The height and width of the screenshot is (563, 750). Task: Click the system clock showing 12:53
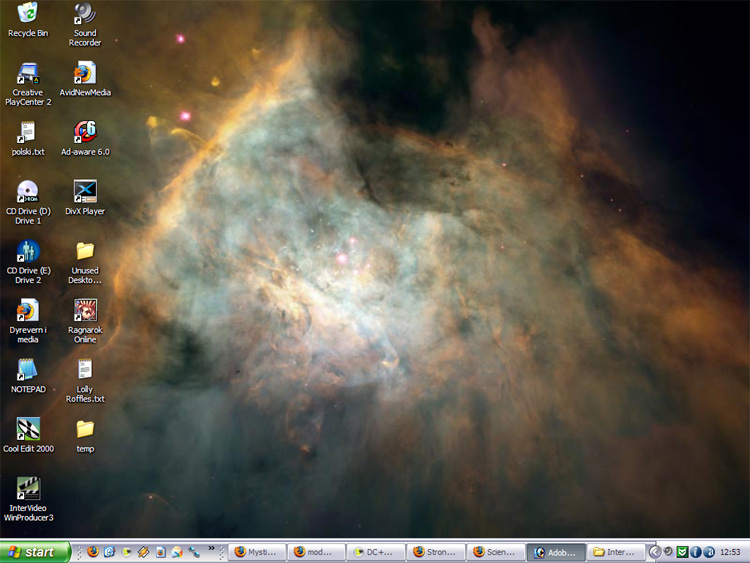(730, 552)
